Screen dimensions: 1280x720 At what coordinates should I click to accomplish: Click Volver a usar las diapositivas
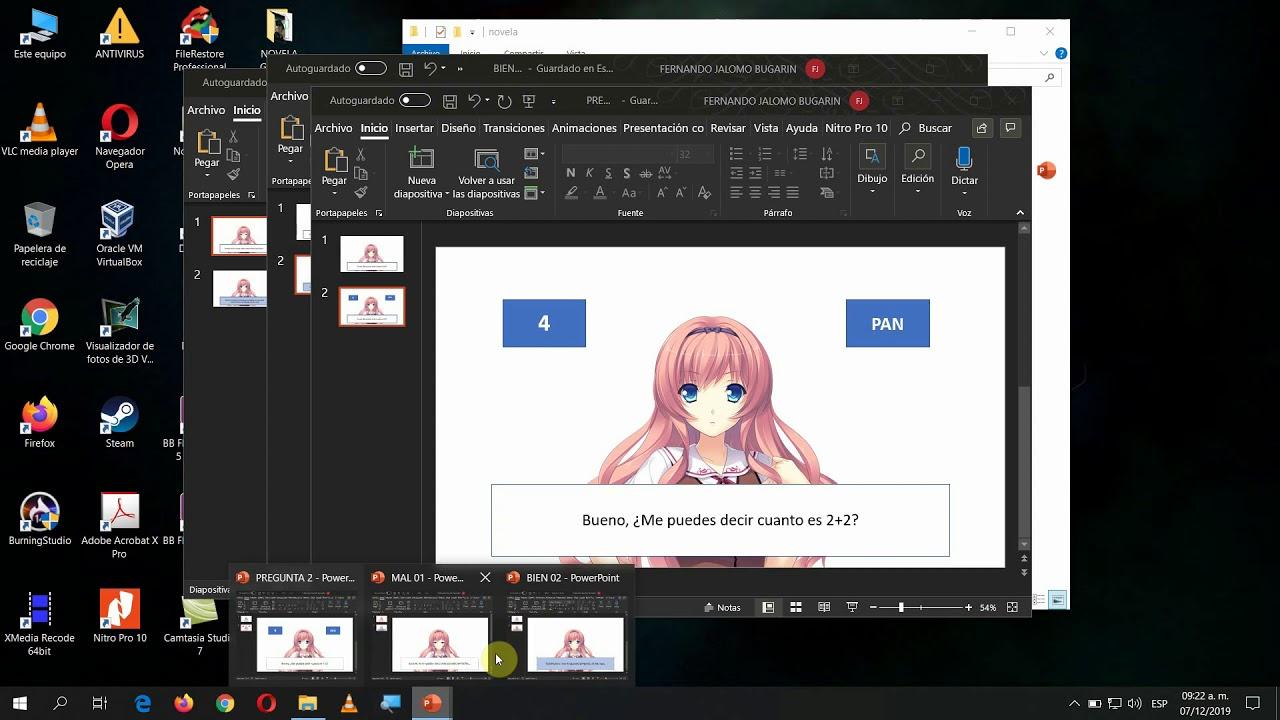(x=486, y=174)
